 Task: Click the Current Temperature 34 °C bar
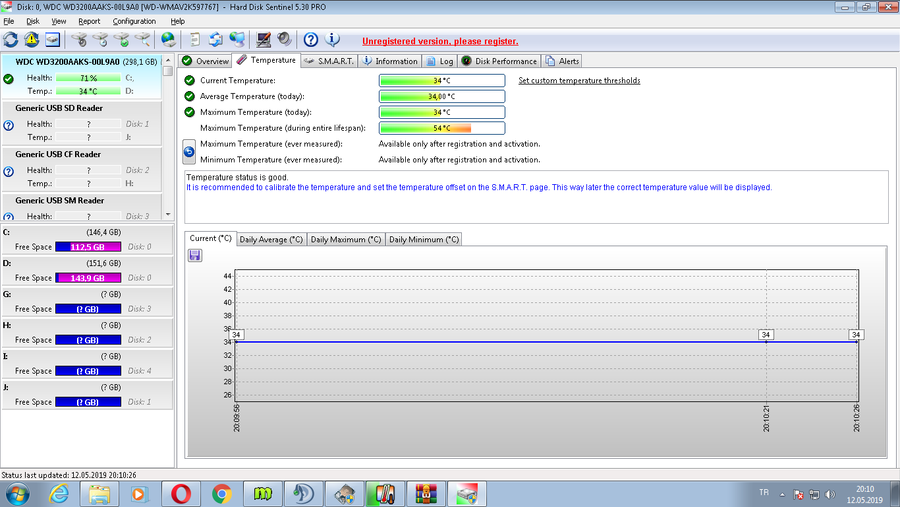442,80
